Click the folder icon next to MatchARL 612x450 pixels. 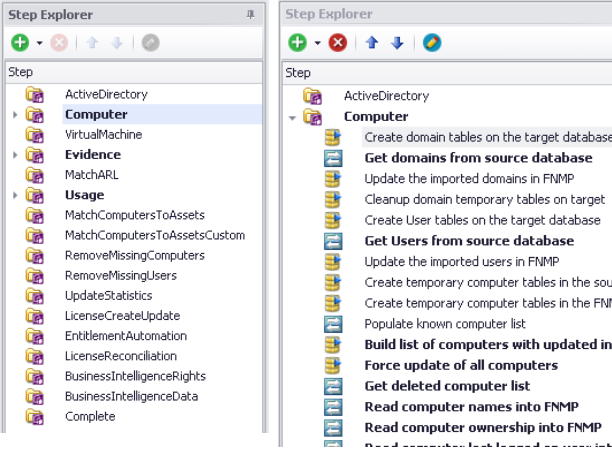pyautogui.click(x=35, y=175)
